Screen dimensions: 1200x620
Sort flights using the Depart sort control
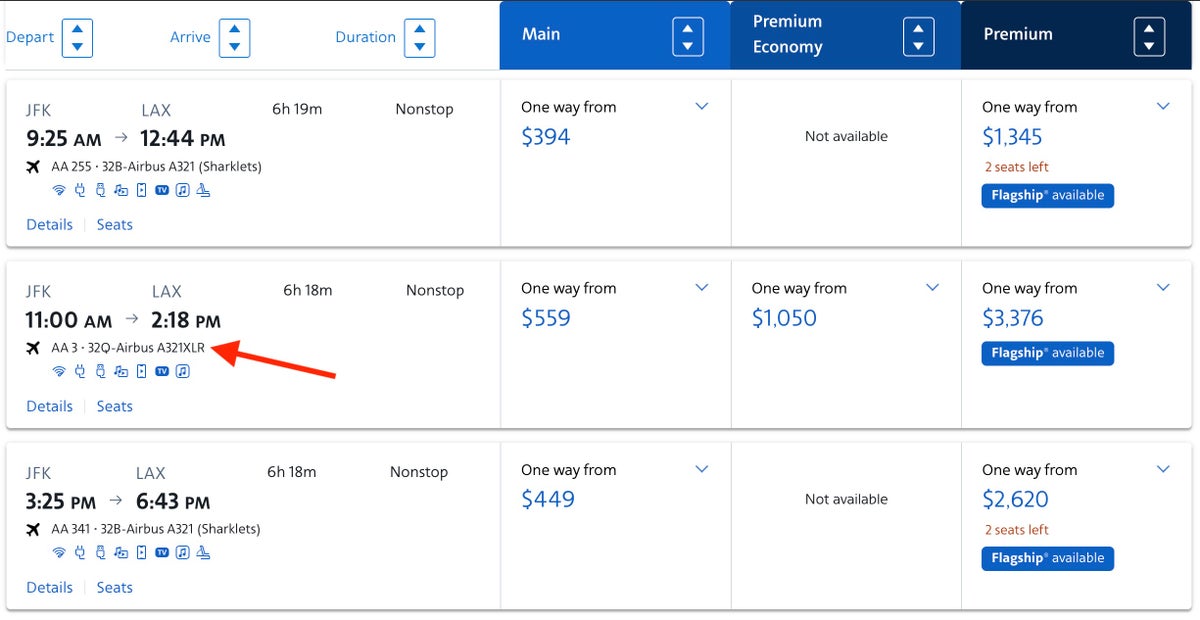77,38
